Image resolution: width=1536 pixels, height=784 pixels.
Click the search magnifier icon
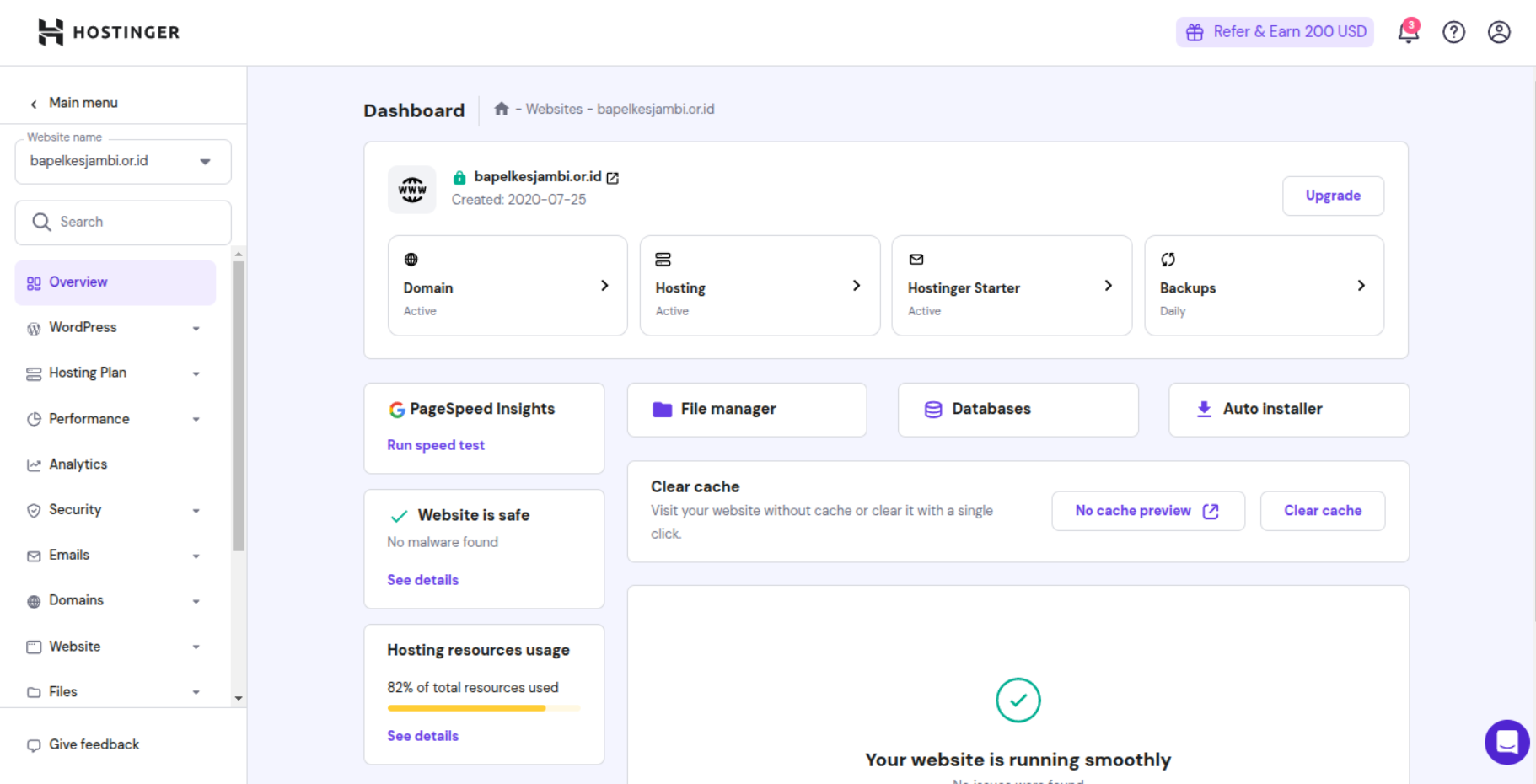41,222
